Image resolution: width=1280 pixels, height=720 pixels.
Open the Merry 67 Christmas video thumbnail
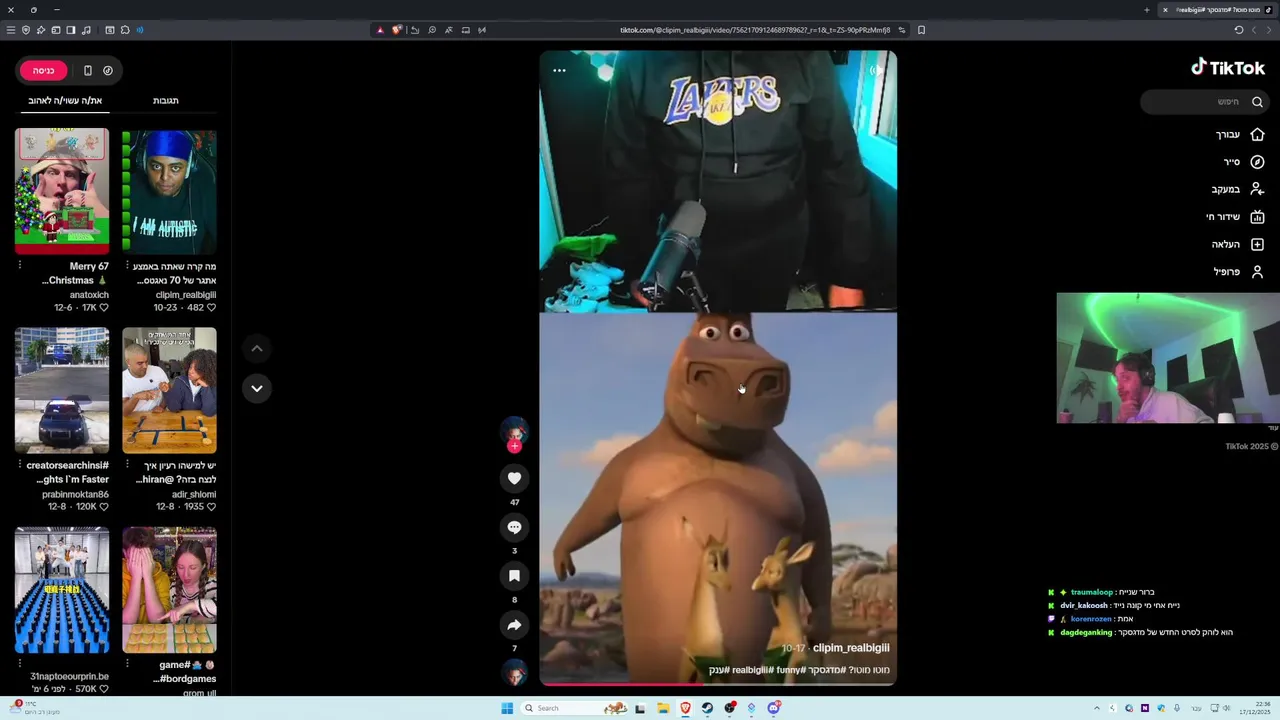(x=62, y=191)
